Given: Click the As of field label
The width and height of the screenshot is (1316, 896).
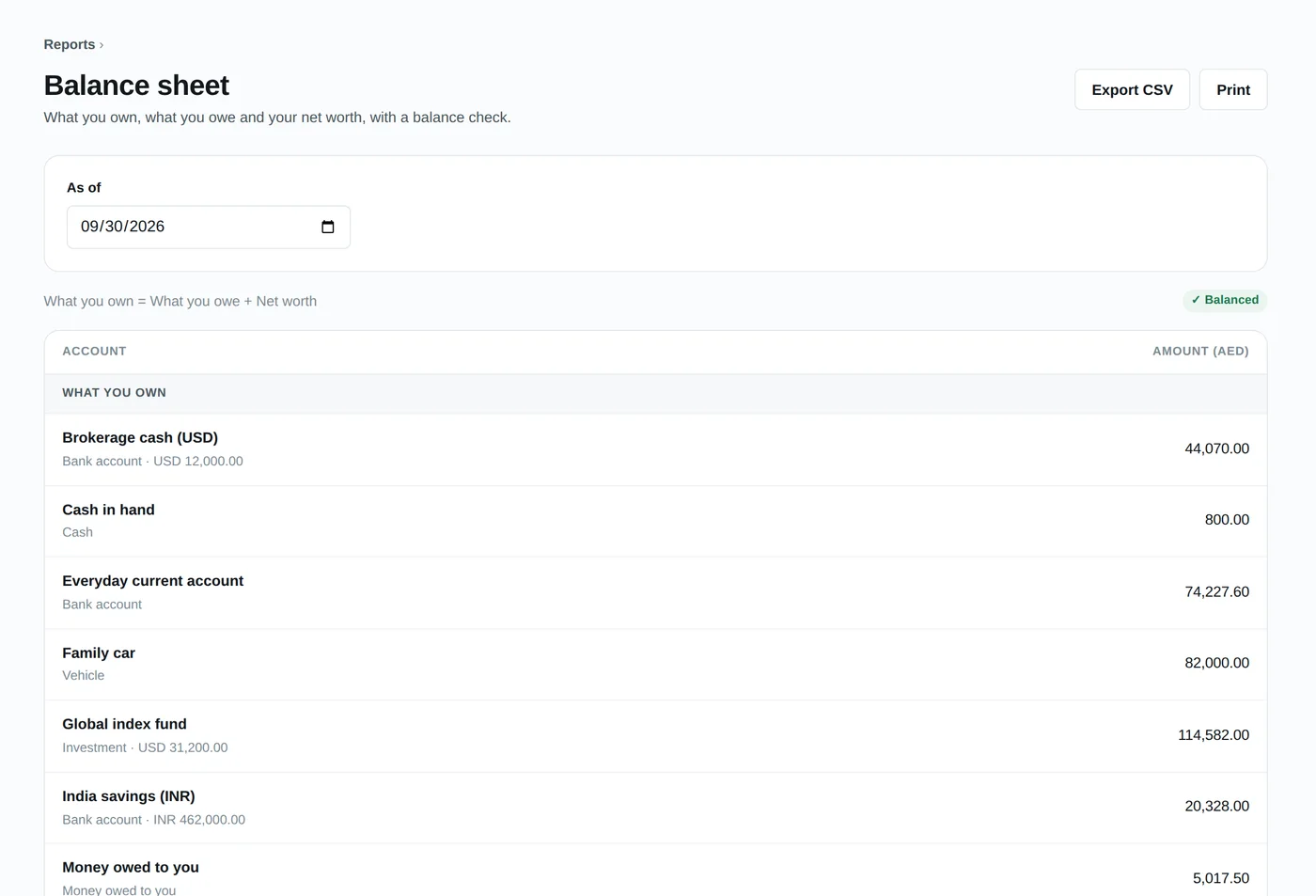Looking at the screenshot, I should click(84, 187).
